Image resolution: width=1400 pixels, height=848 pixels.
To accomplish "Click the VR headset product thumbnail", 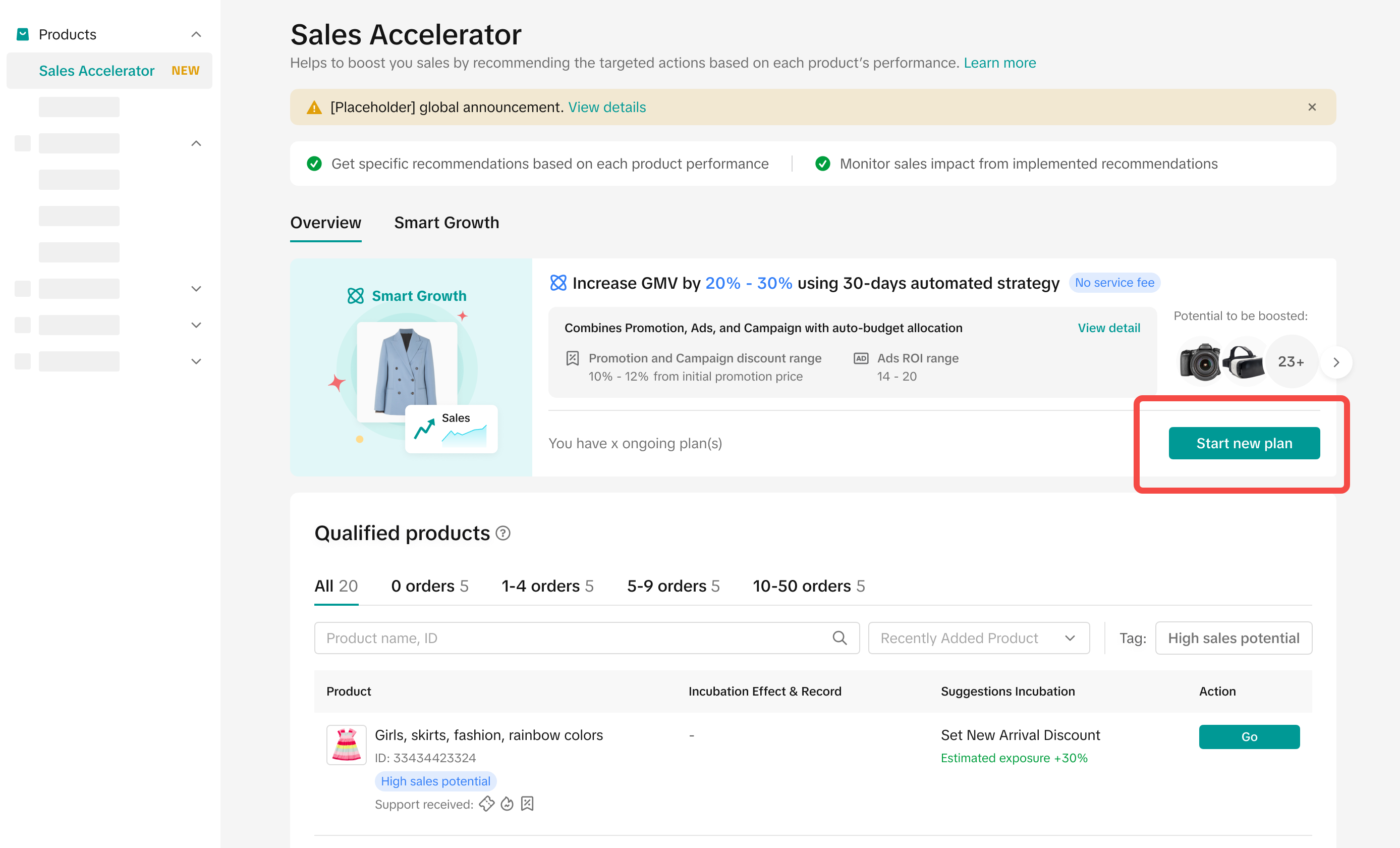I will click(x=1243, y=361).
